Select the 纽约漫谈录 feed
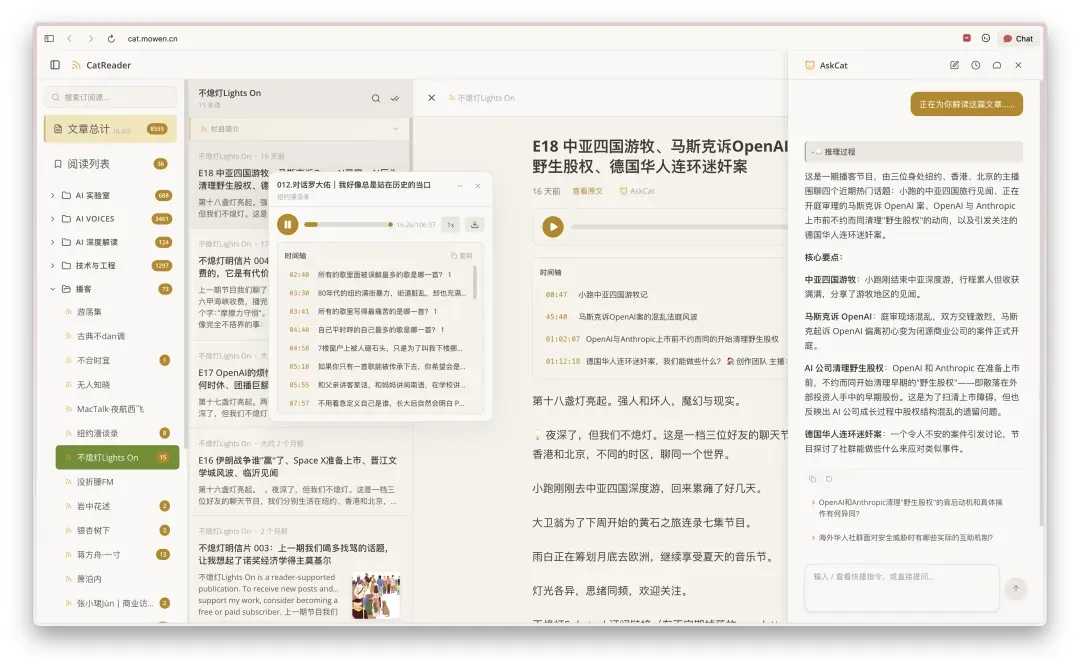Image resolution: width=1080 pixels, height=670 pixels. click(x=117, y=433)
